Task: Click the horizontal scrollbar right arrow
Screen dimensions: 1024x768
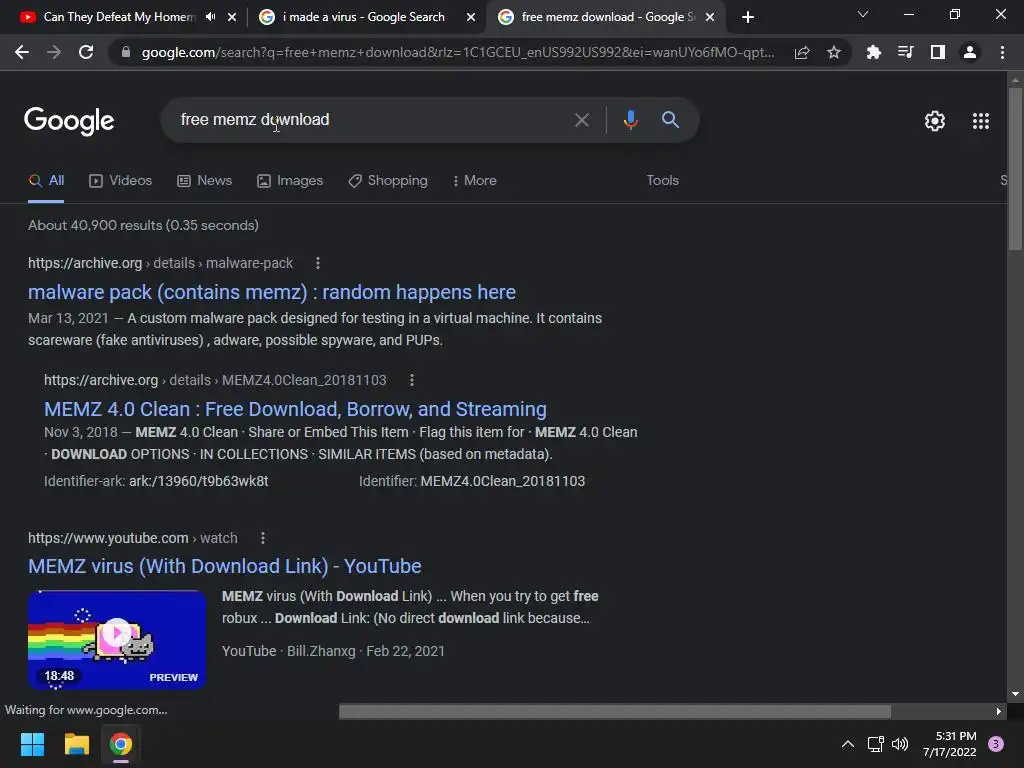Action: 999,712
